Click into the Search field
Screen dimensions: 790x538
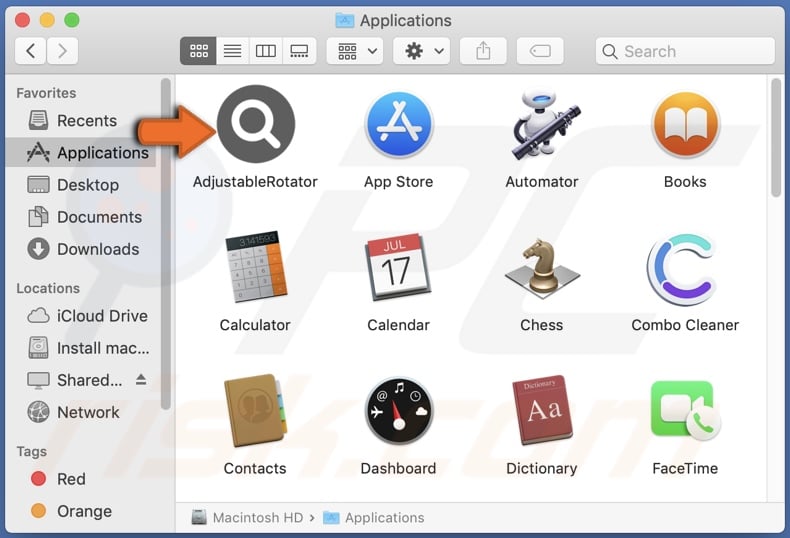(685, 51)
